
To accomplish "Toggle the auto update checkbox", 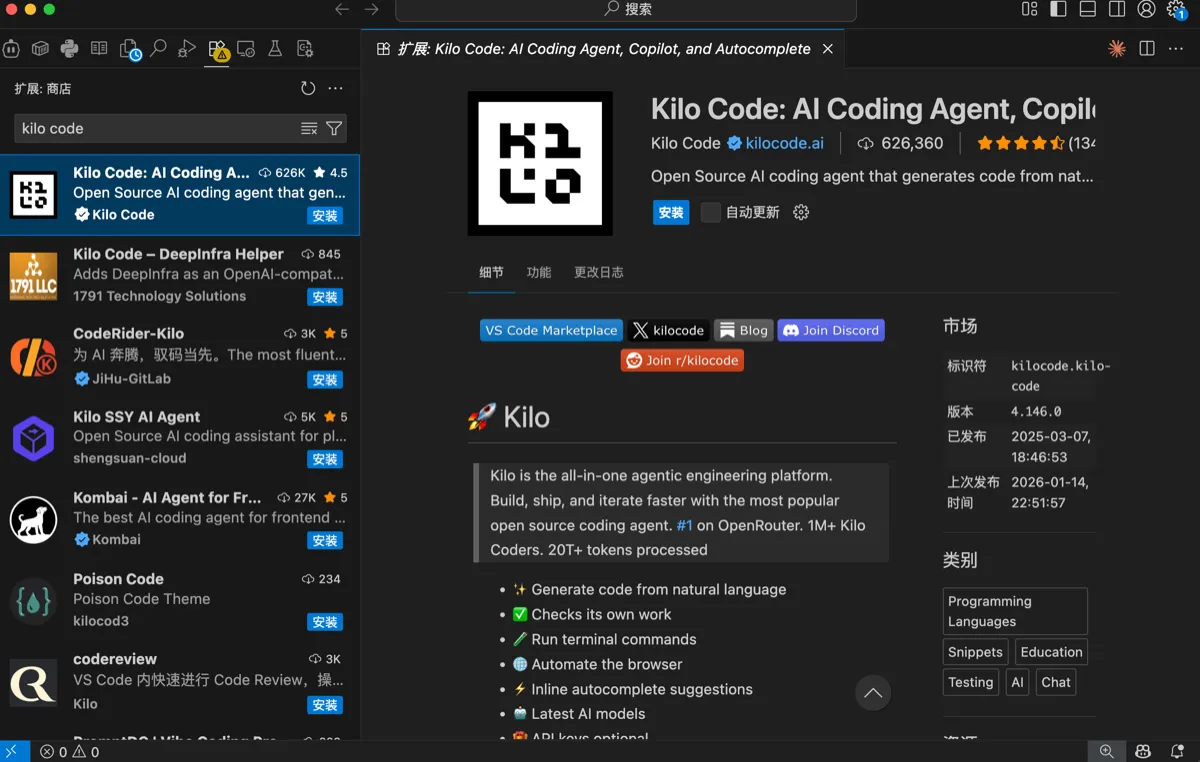I will [x=710, y=212].
